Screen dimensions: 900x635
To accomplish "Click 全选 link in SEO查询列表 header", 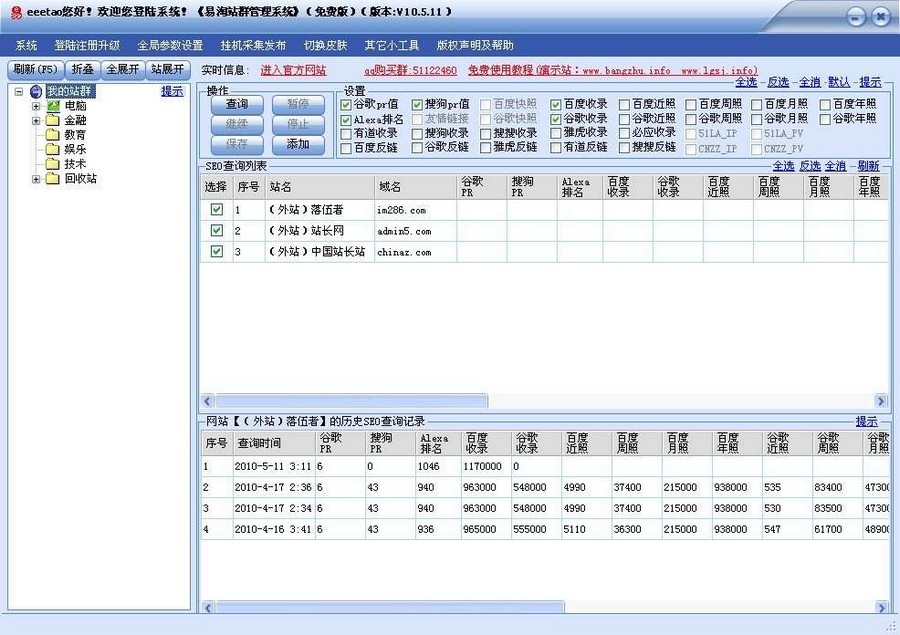I will (783, 166).
